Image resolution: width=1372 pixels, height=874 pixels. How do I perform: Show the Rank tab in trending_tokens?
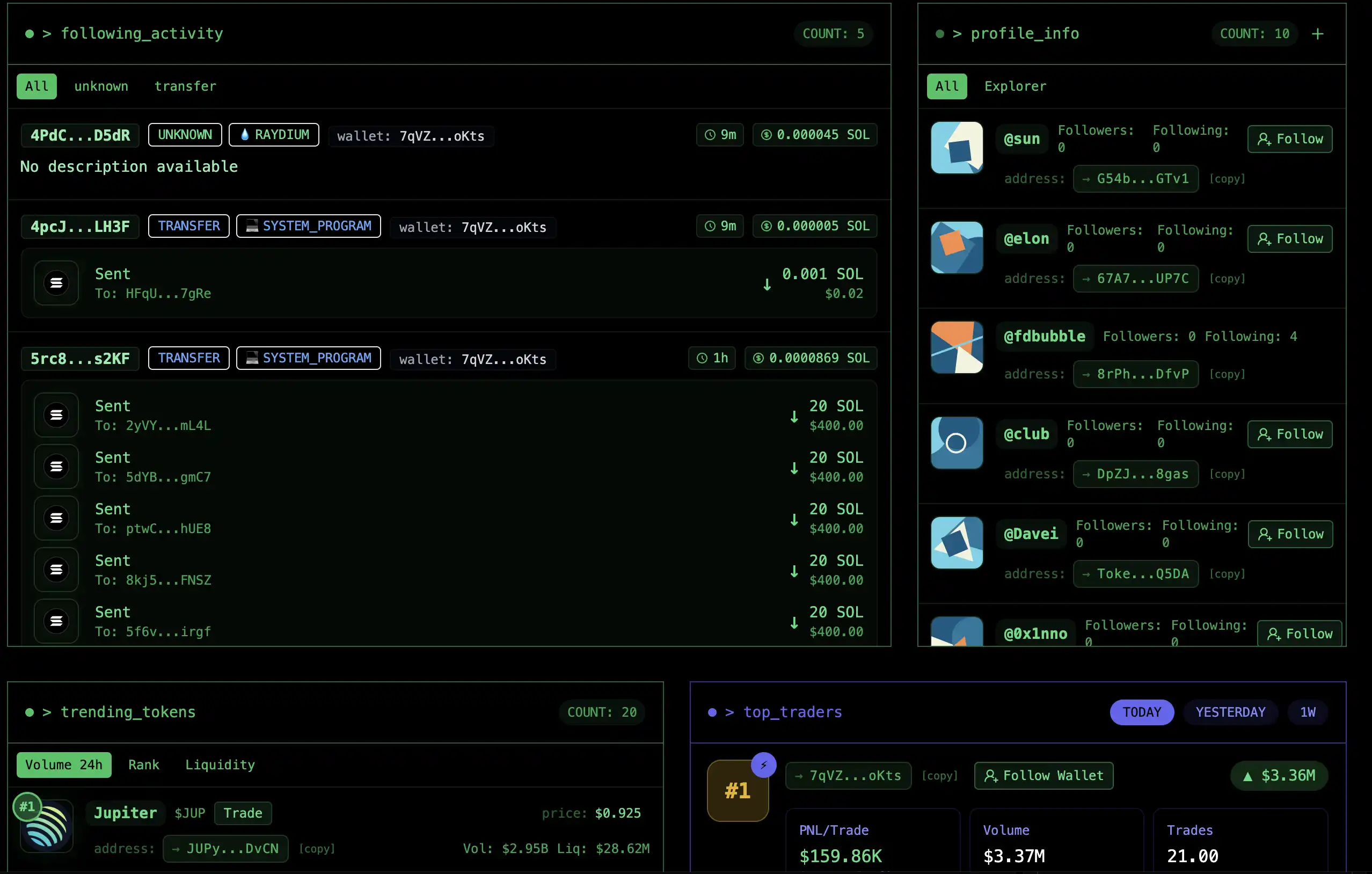[143, 764]
